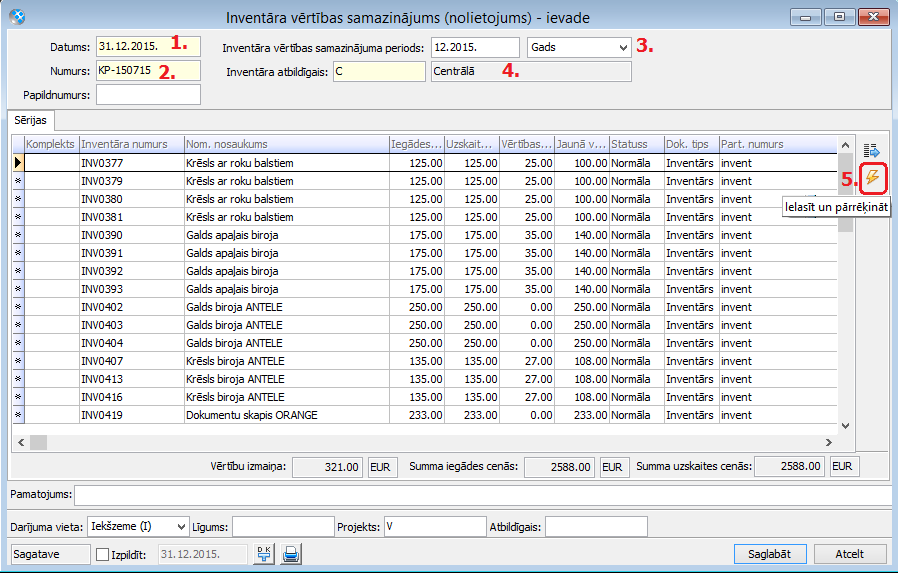Click into the 'Pamatojums' text field

(x=482, y=495)
